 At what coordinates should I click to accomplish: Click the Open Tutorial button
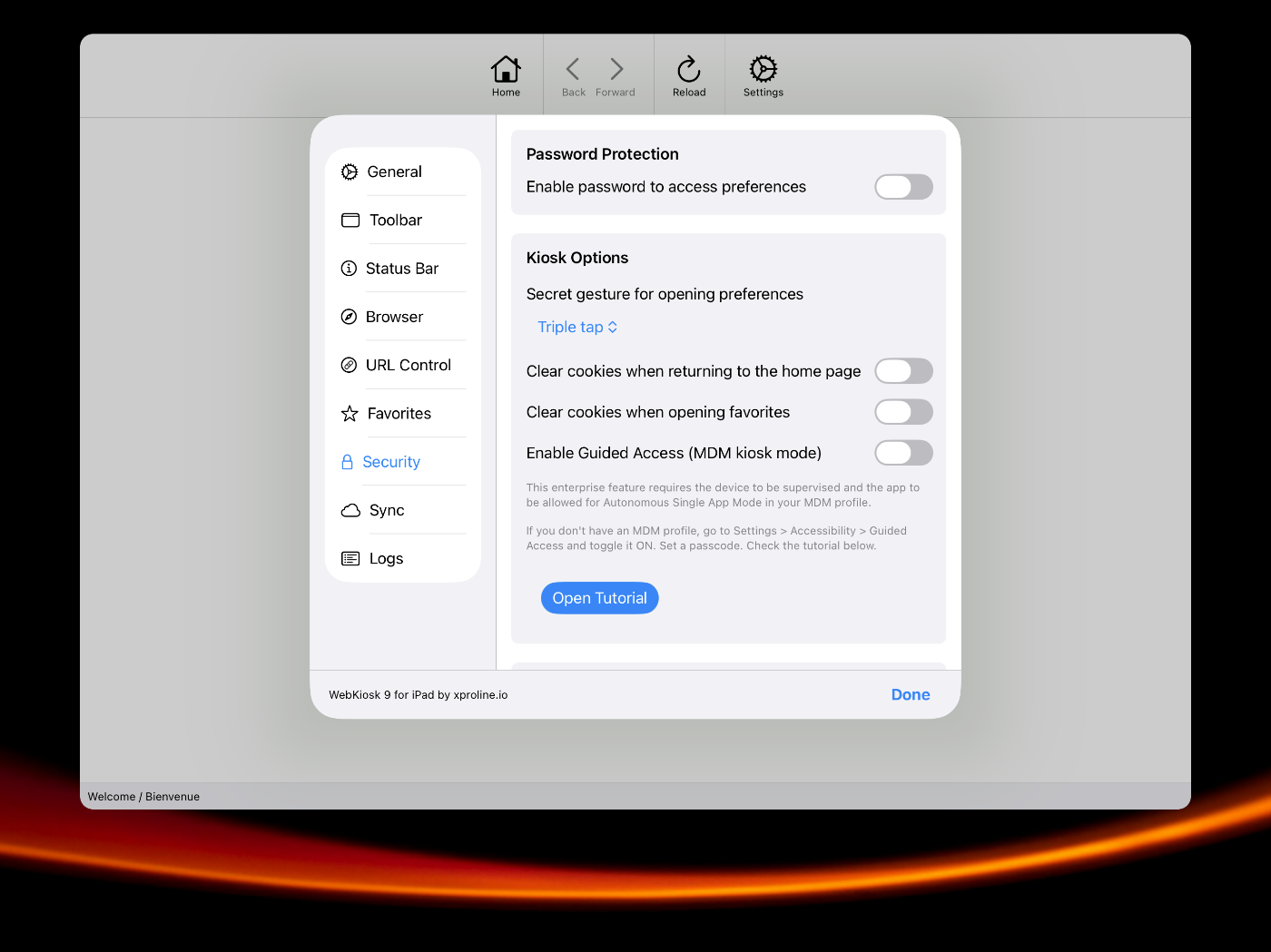(599, 598)
